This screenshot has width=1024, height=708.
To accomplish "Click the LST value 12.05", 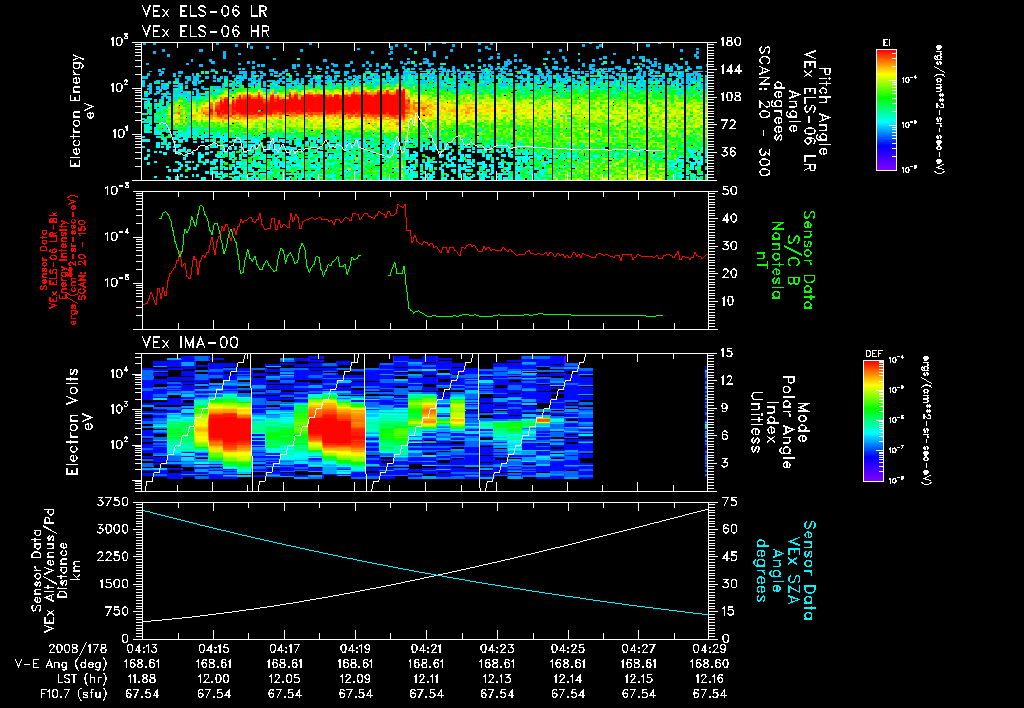I will pos(284,679).
